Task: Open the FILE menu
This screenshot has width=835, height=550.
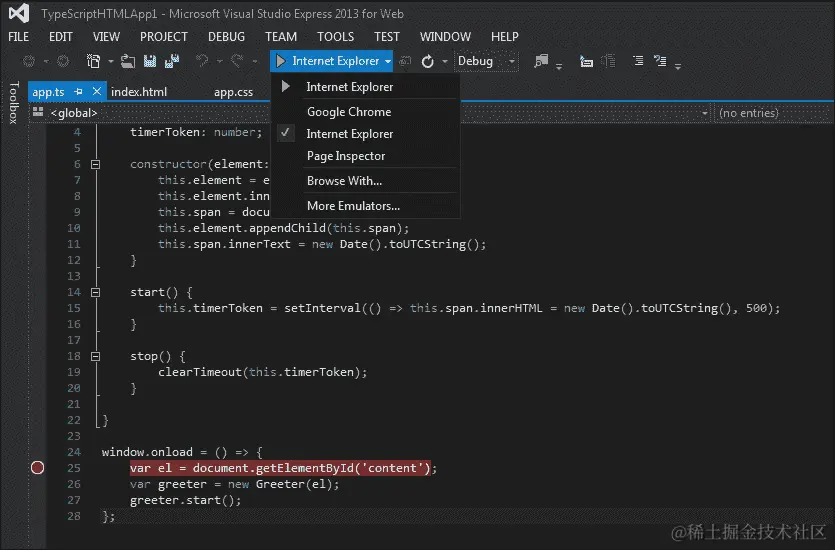Action: pos(19,37)
